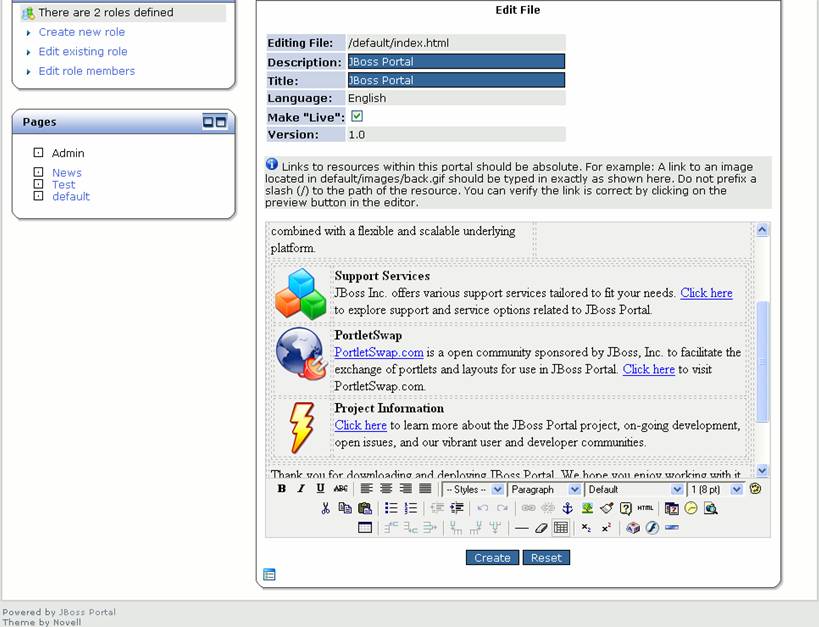
Task: Paste from clipboard icon
Action: click(365, 508)
